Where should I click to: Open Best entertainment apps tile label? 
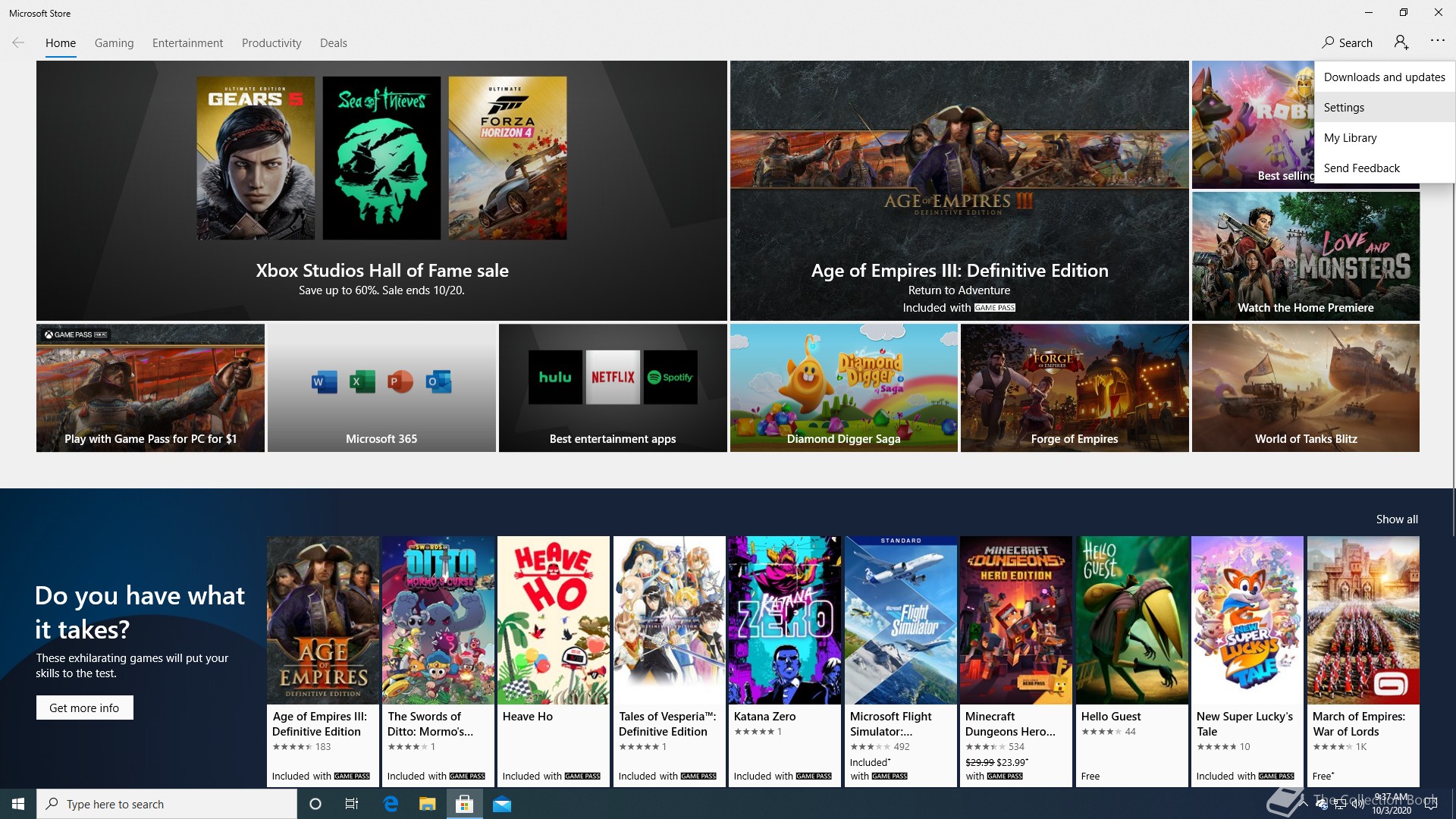coord(613,439)
